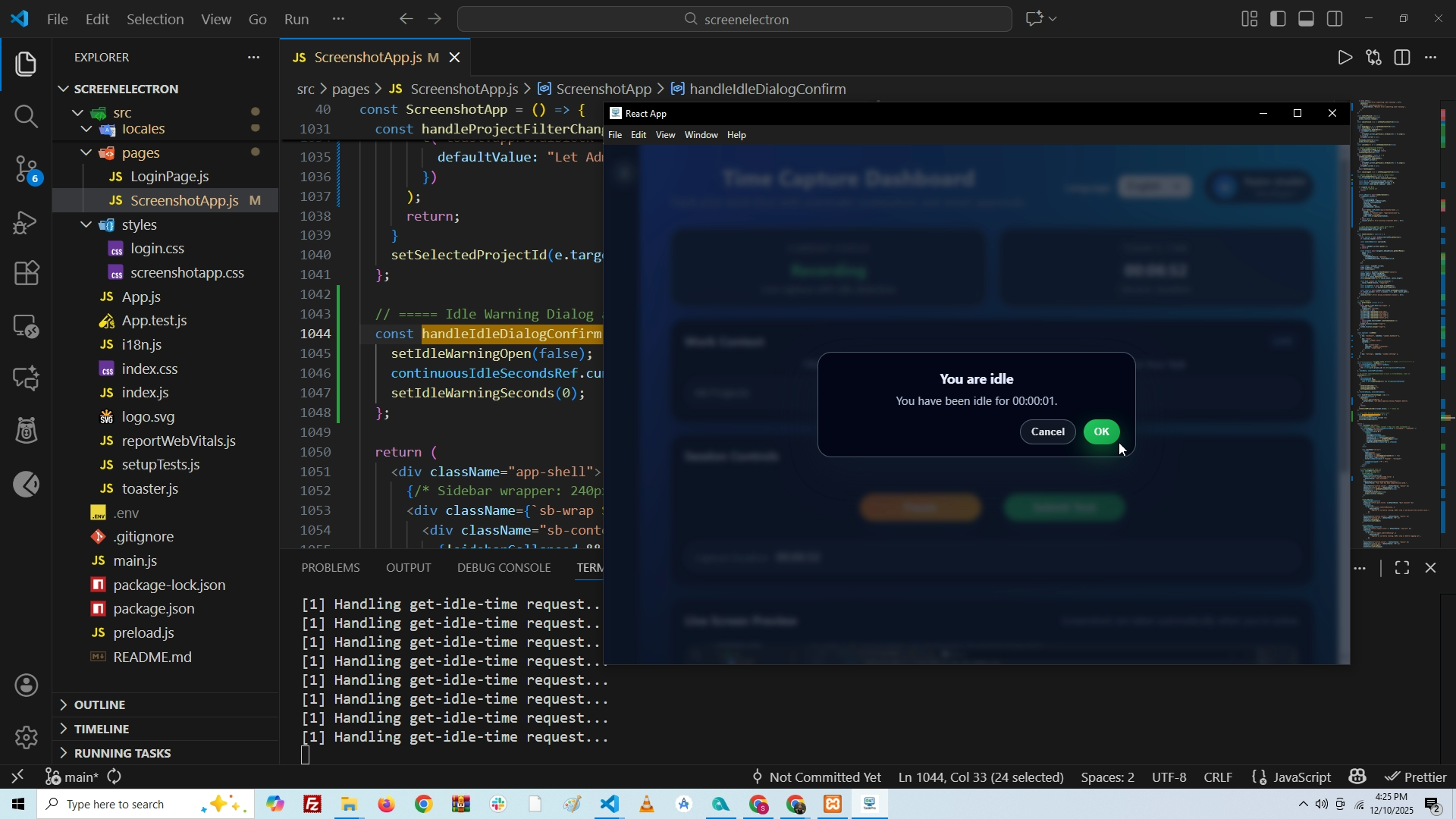Image resolution: width=1456 pixels, height=819 pixels.
Task: Click Cancel in the idle dialog
Action: [1047, 431]
